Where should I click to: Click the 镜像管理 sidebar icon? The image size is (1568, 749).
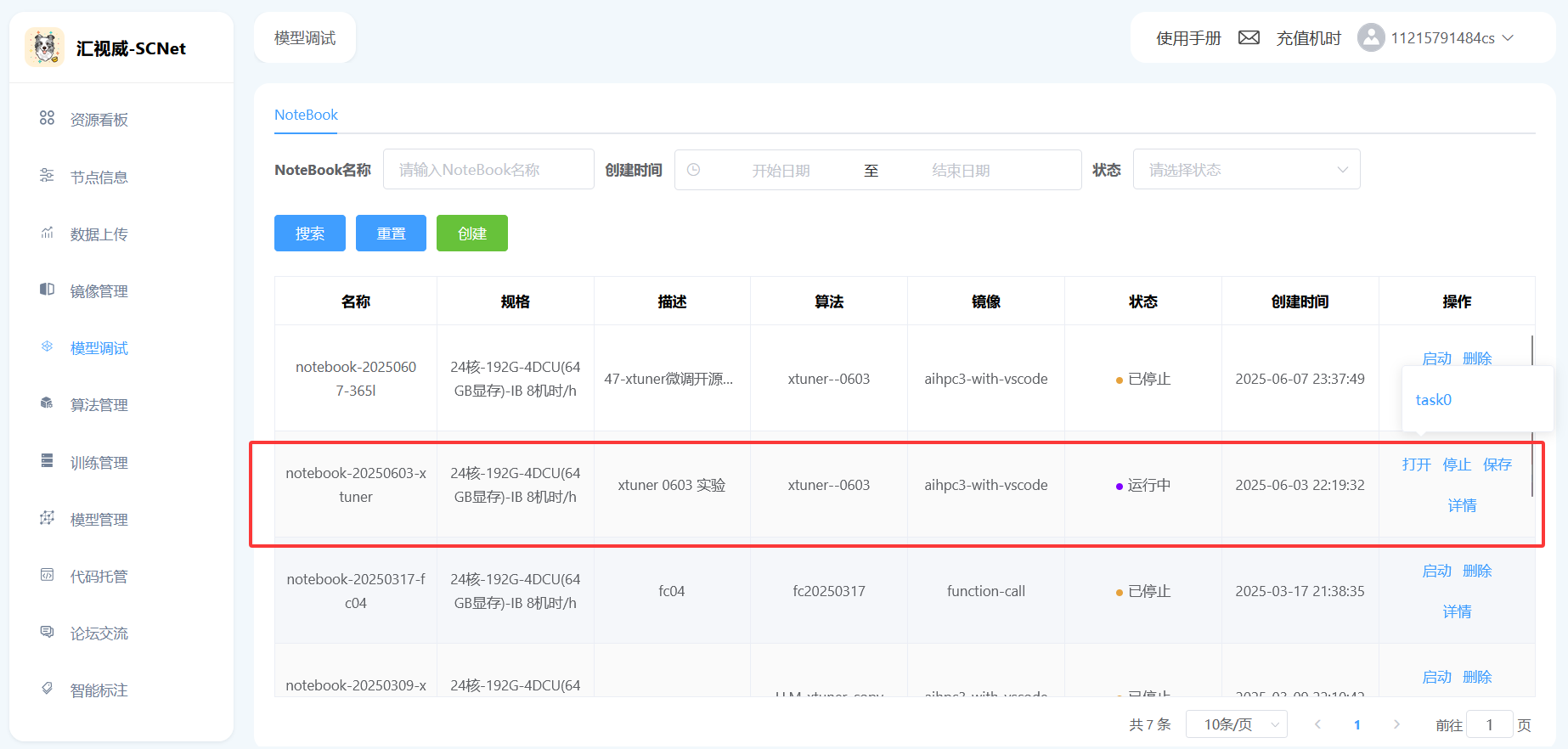47,290
